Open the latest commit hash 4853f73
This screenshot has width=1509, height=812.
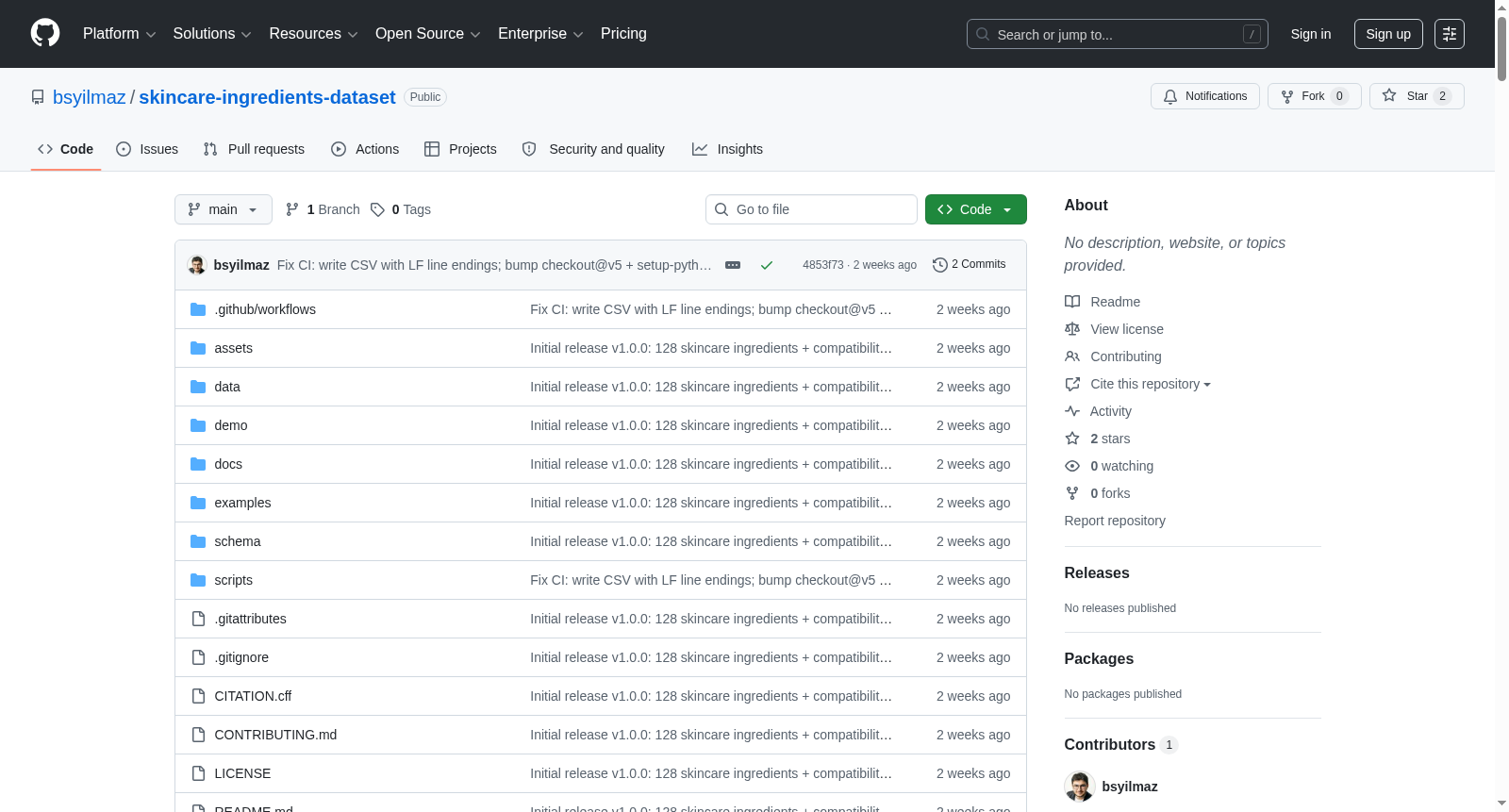click(x=822, y=265)
